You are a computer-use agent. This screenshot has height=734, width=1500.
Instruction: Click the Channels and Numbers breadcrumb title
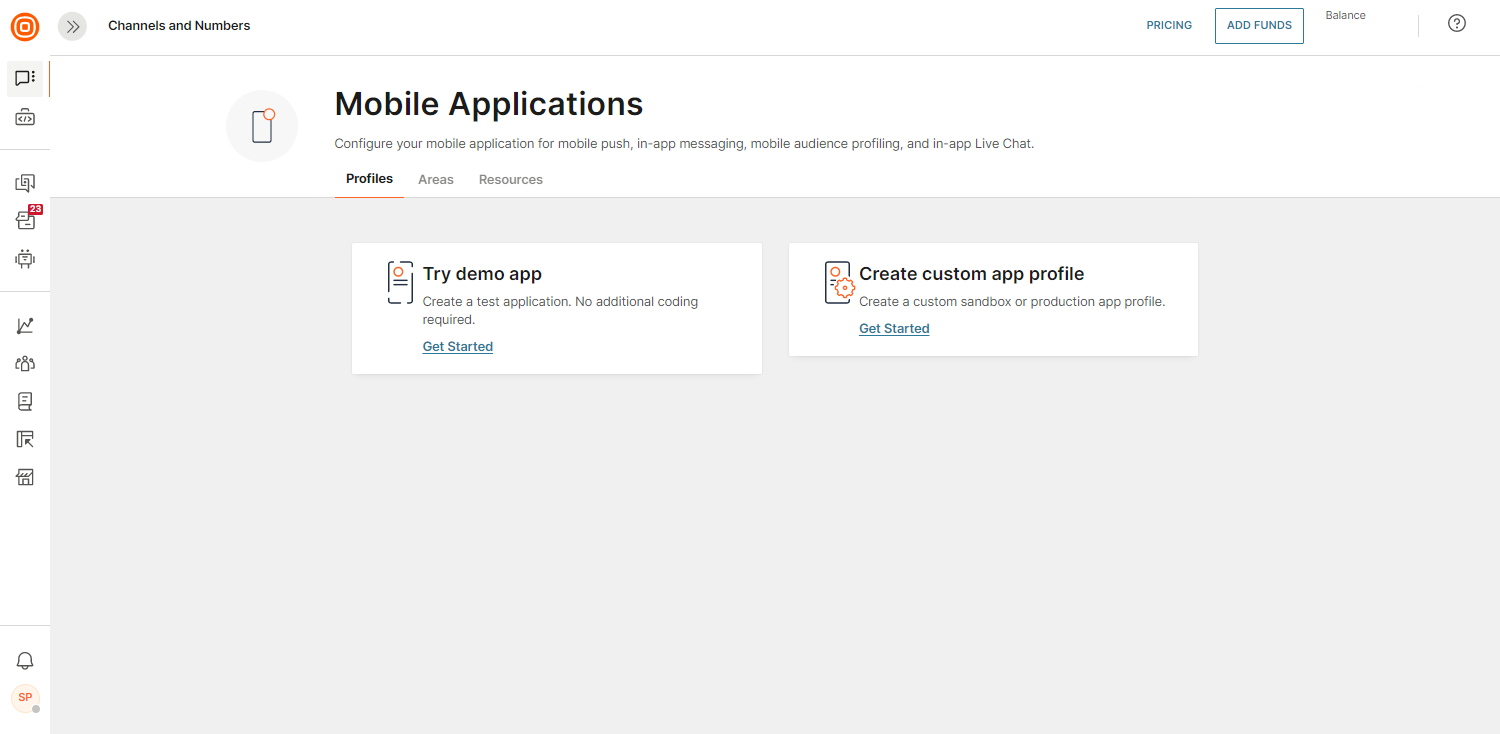point(179,26)
